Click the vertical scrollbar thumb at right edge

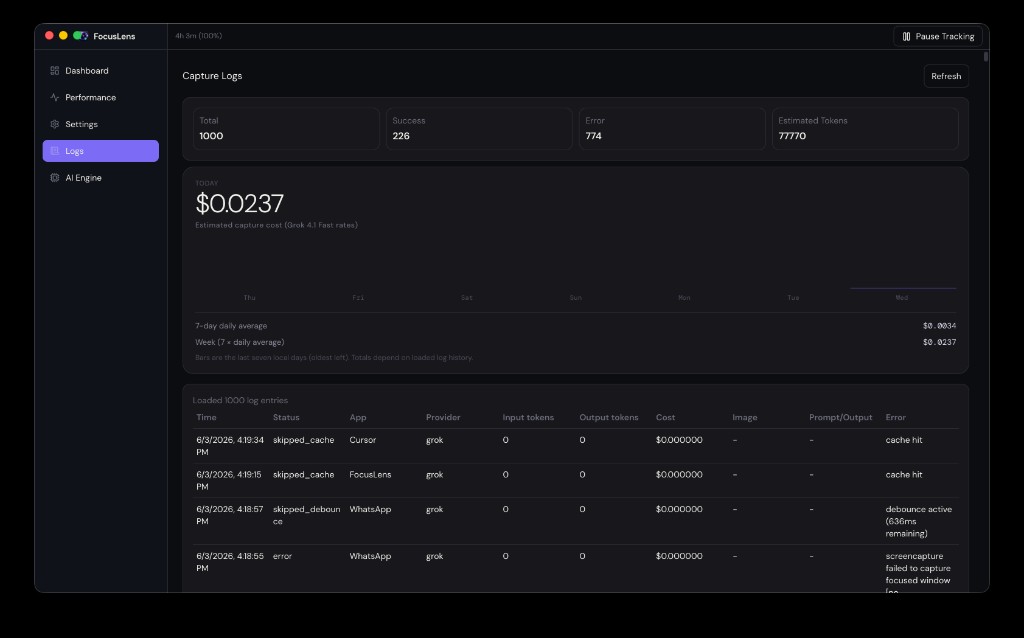coord(985,57)
